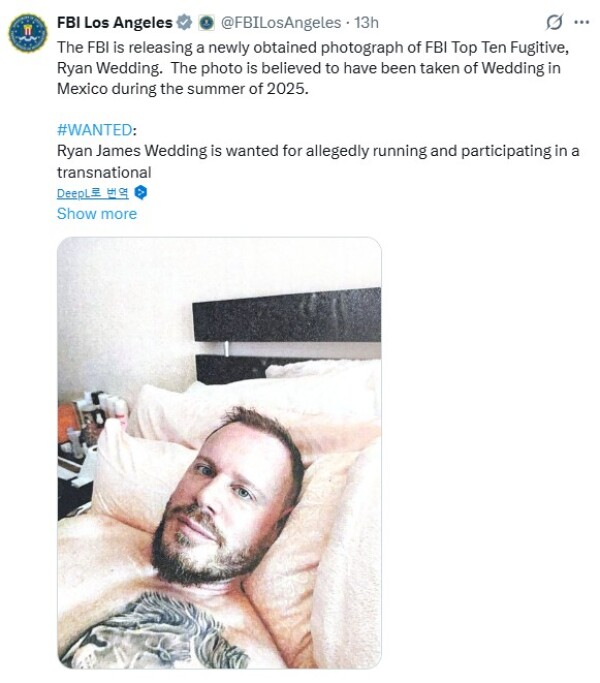
Task: Open the FBI Los Angeles profile avatar
Action: click(28, 33)
